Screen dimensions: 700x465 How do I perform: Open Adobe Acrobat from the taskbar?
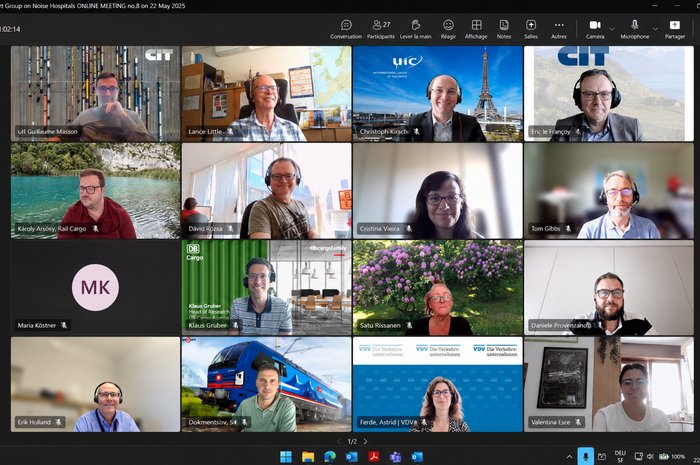tap(374, 457)
